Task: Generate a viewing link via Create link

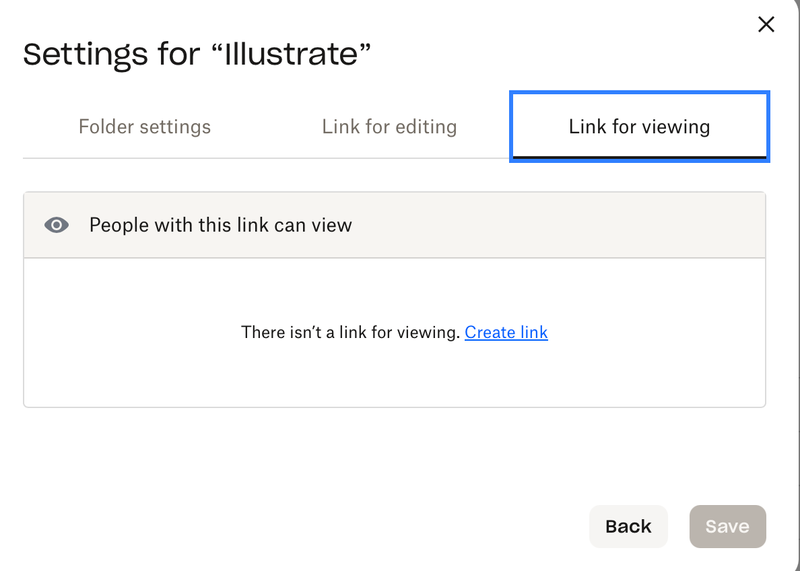Action: click(x=506, y=332)
